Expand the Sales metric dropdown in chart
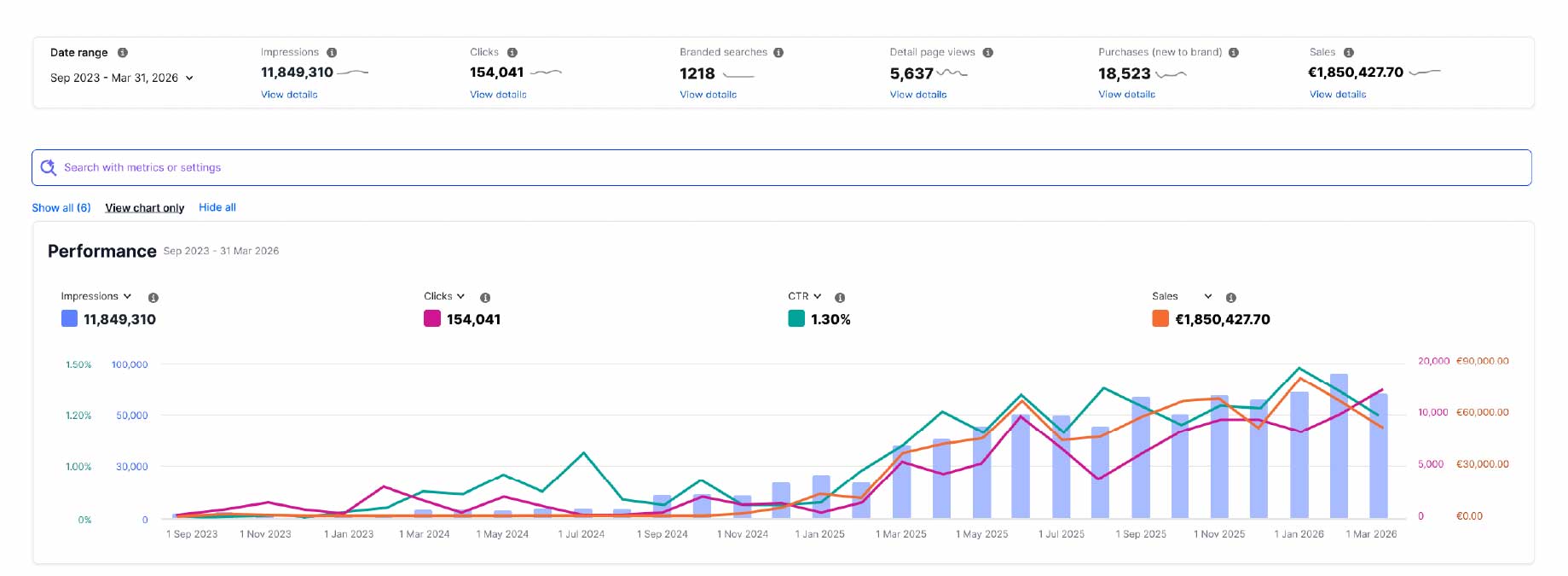 [1182, 296]
